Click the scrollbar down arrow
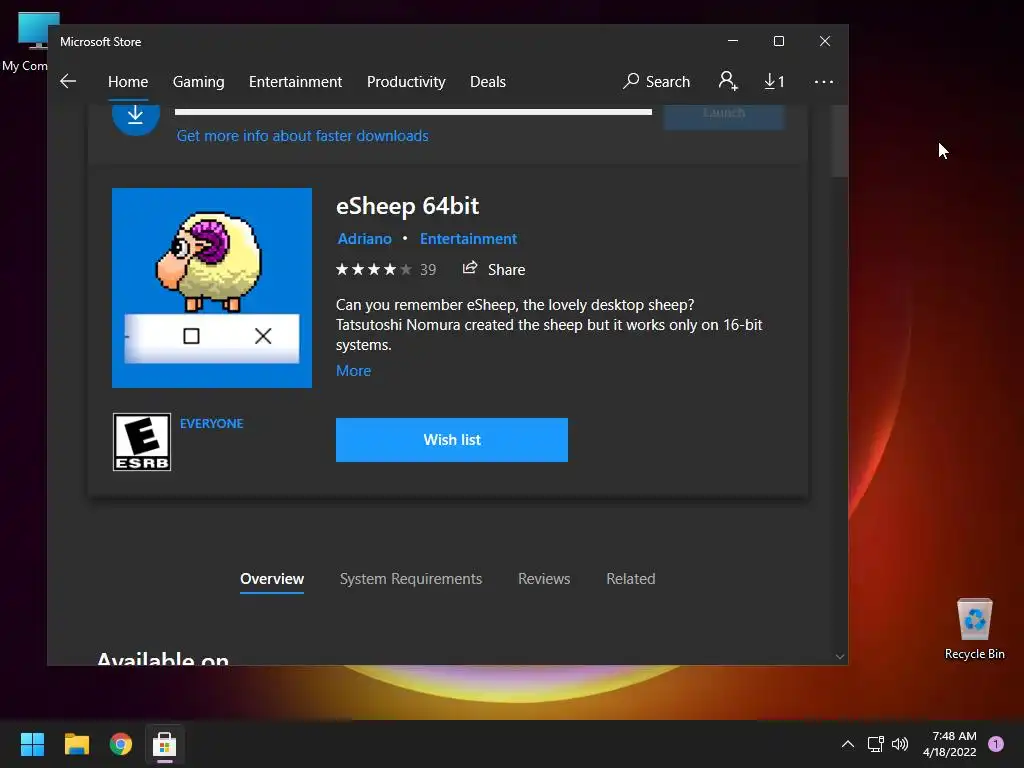The width and height of the screenshot is (1024, 768). 840,657
